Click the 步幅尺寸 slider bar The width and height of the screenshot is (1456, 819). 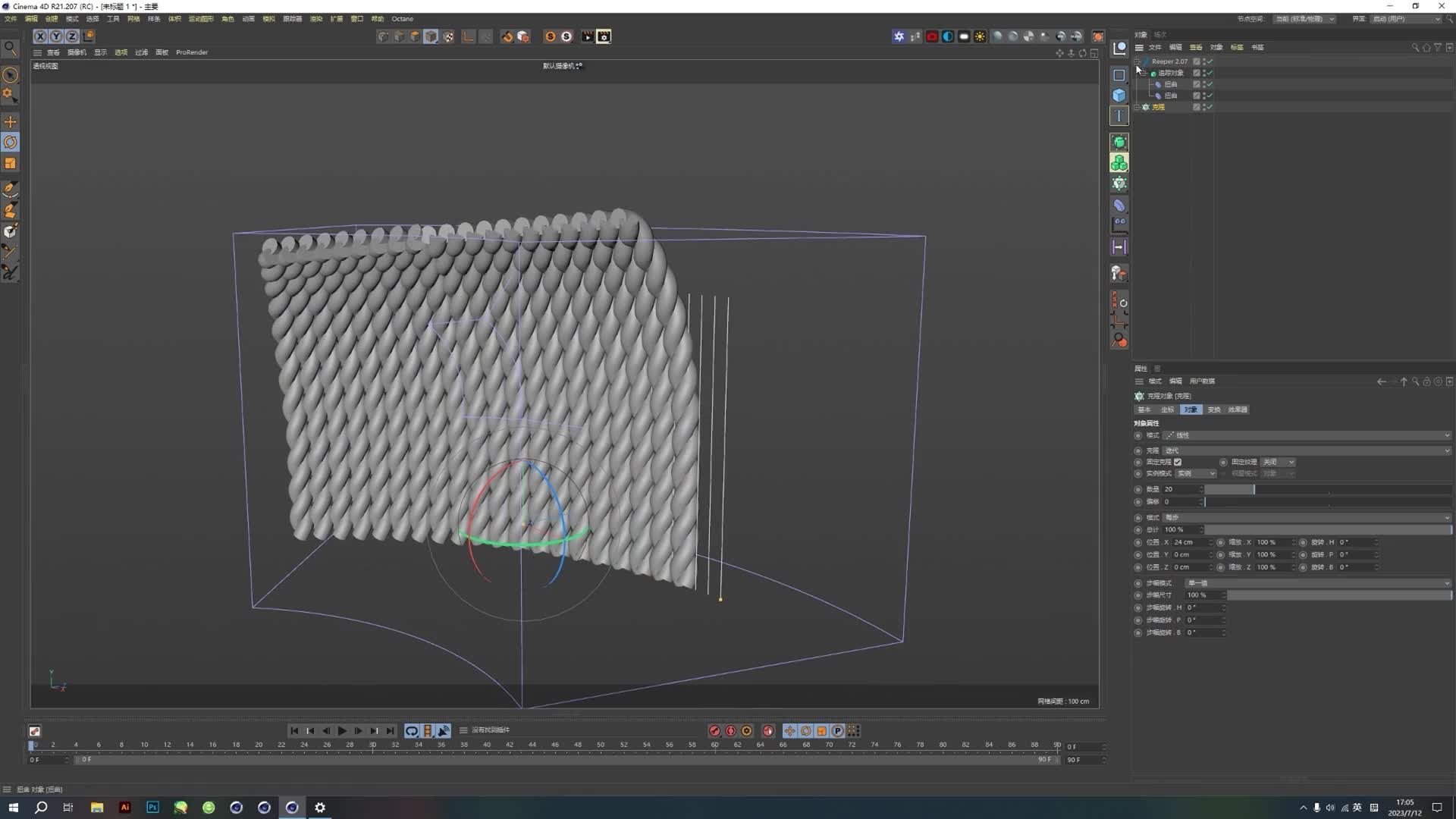coord(1339,595)
